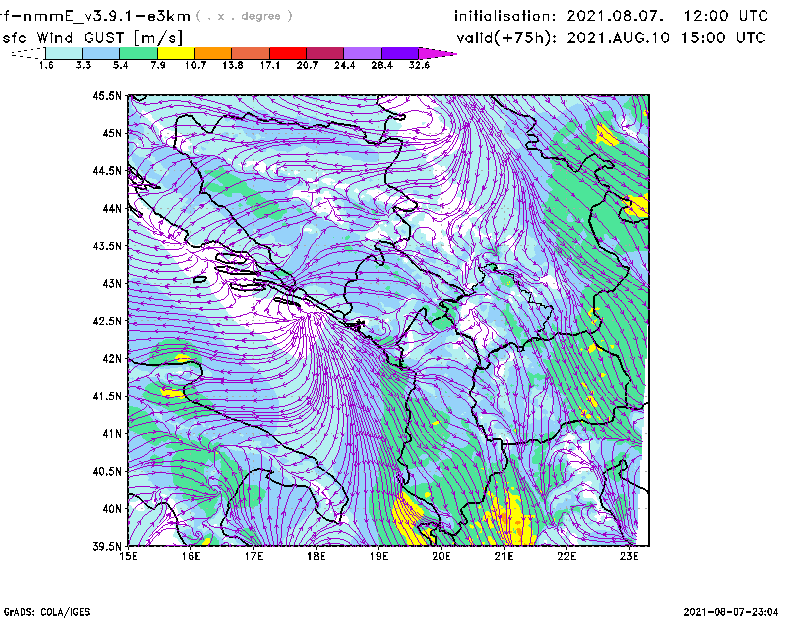Click the legend value "32.6"
The height and width of the screenshot is (618, 800).
[419, 65]
